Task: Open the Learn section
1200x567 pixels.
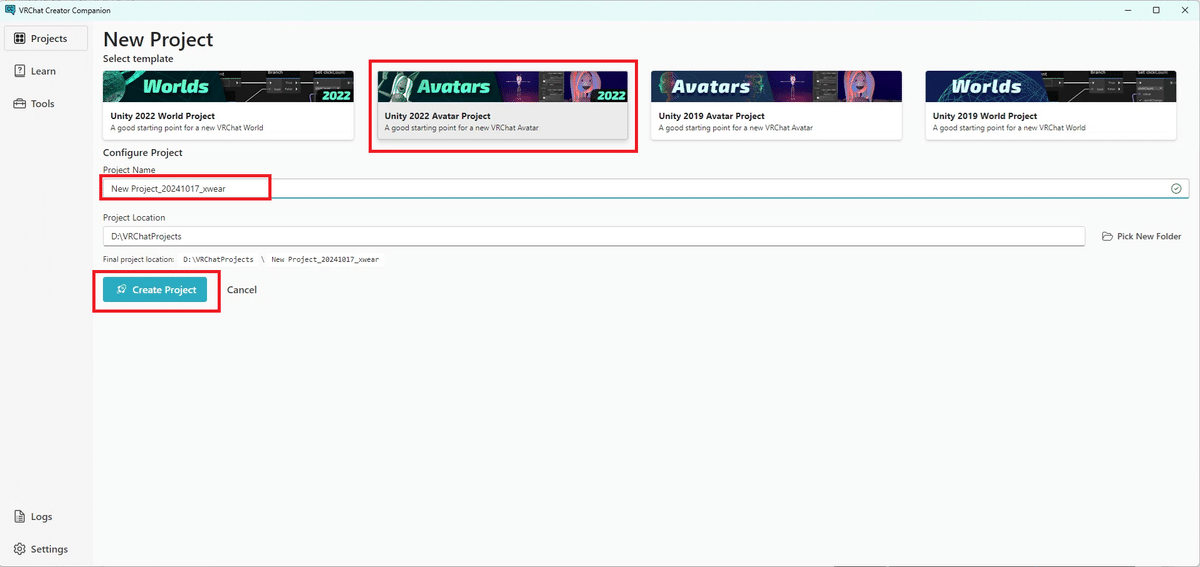Action: tap(45, 71)
